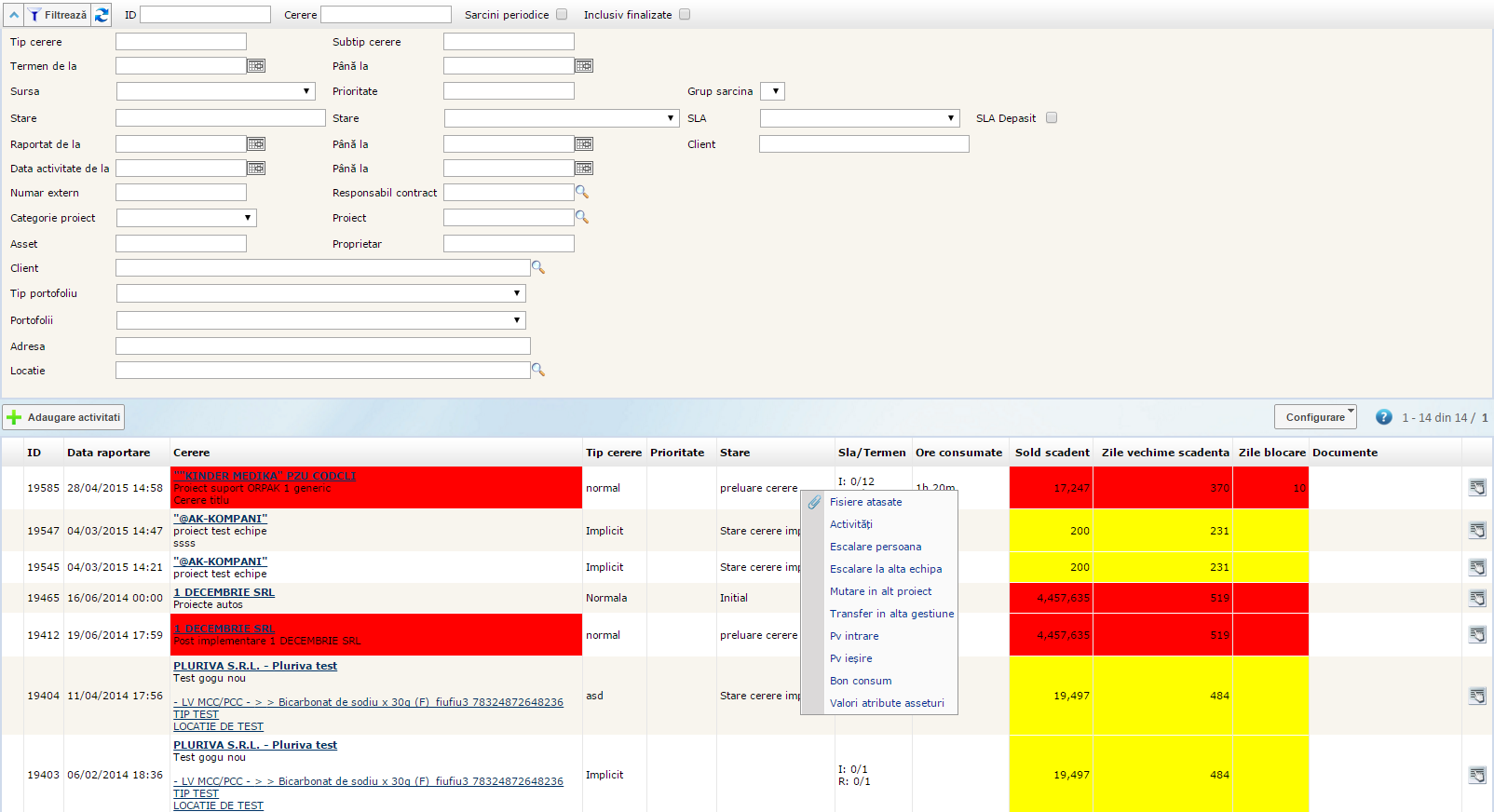Collapse the filter panel with the up arrow

click(x=14, y=15)
